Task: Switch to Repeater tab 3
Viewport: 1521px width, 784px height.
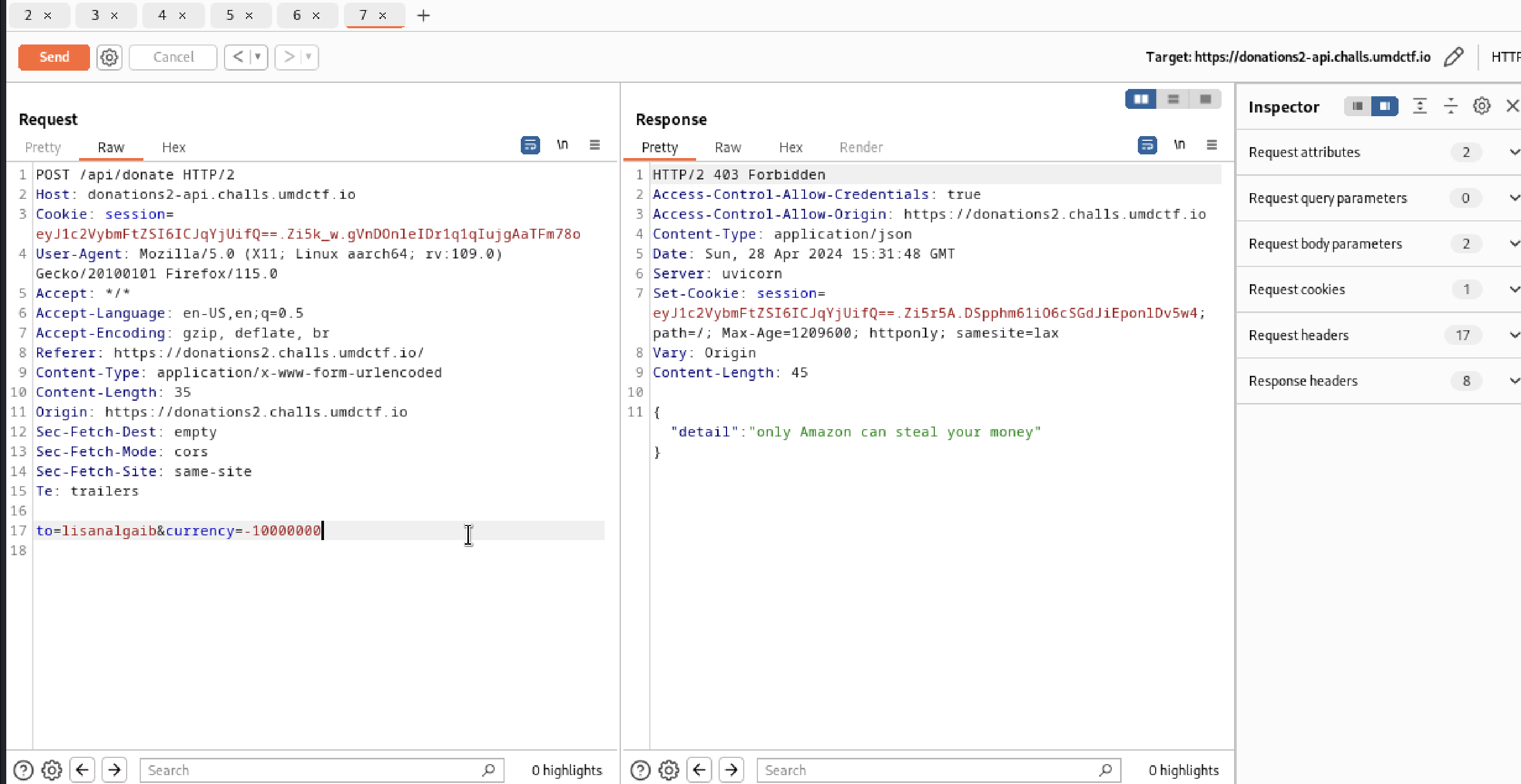Action: coord(95,15)
